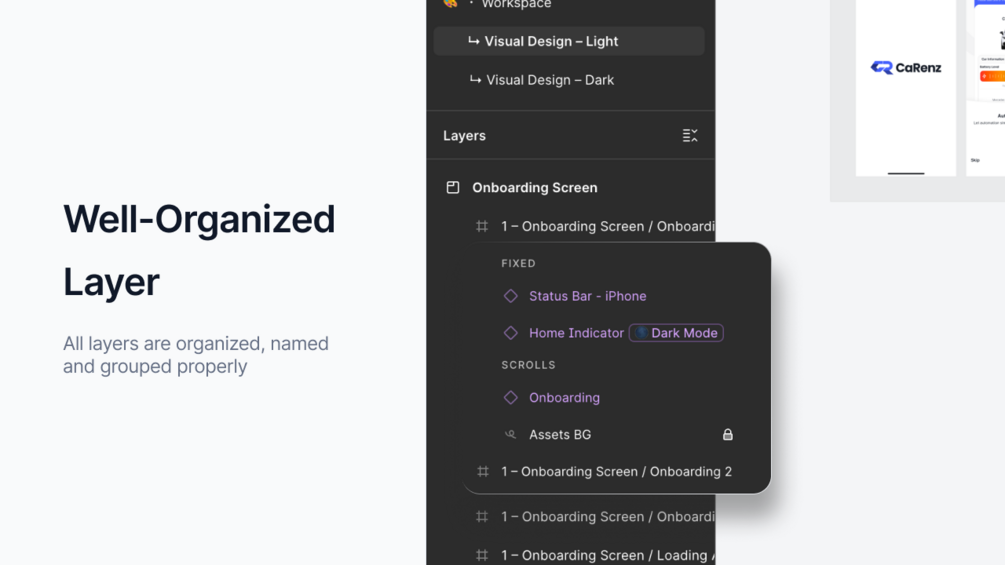1005x565 pixels.
Task: Select the Onboarding Screen section layer
Action: point(535,188)
